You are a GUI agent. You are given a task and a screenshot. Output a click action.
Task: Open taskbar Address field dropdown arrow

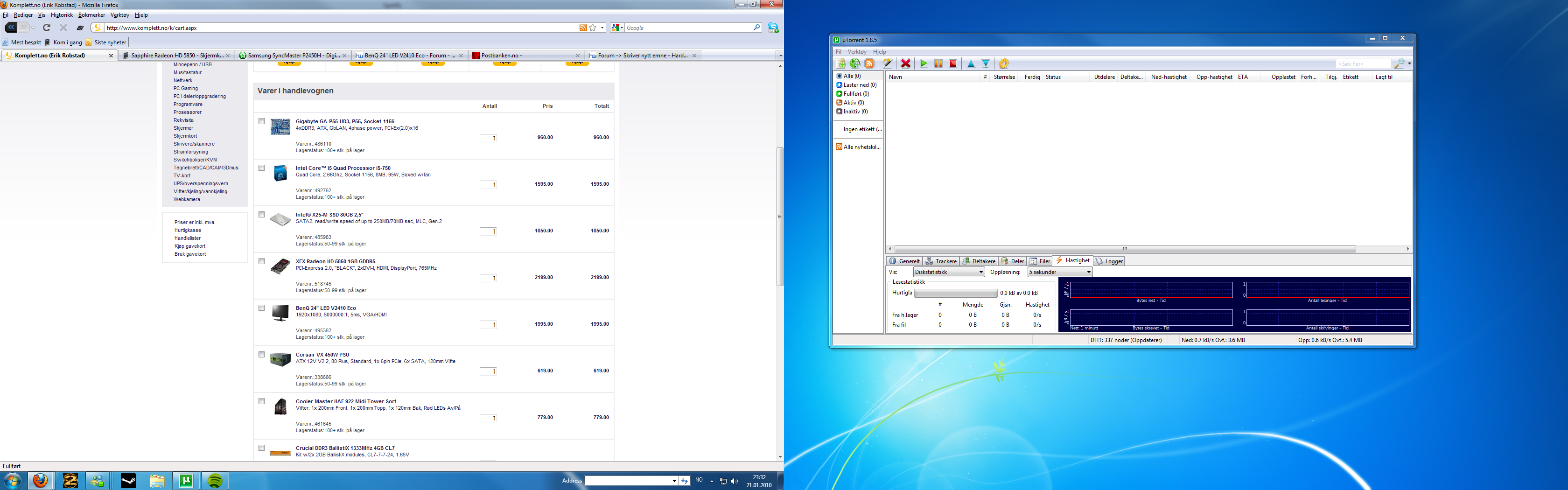click(674, 481)
